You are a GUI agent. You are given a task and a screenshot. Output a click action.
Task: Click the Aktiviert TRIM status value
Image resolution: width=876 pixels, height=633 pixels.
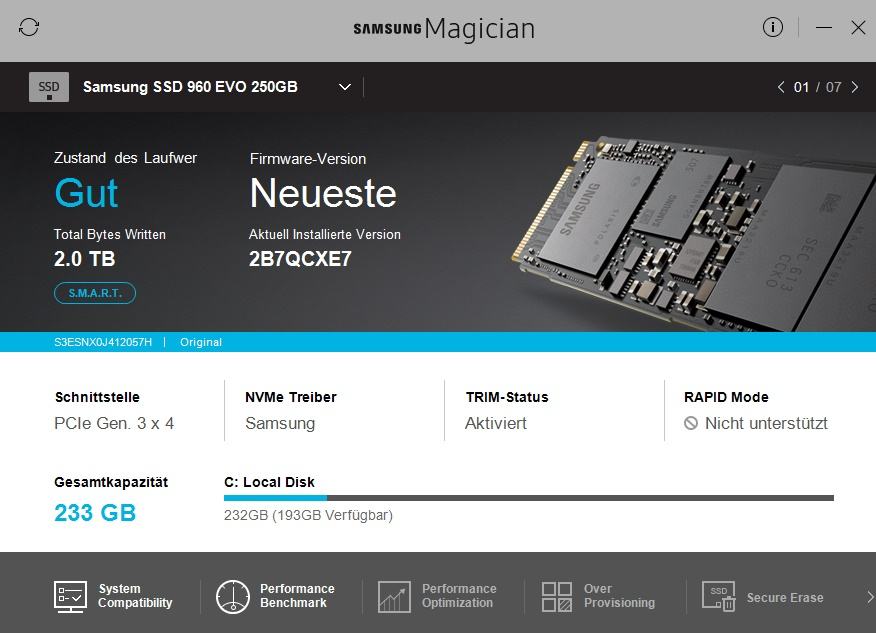[496, 423]
